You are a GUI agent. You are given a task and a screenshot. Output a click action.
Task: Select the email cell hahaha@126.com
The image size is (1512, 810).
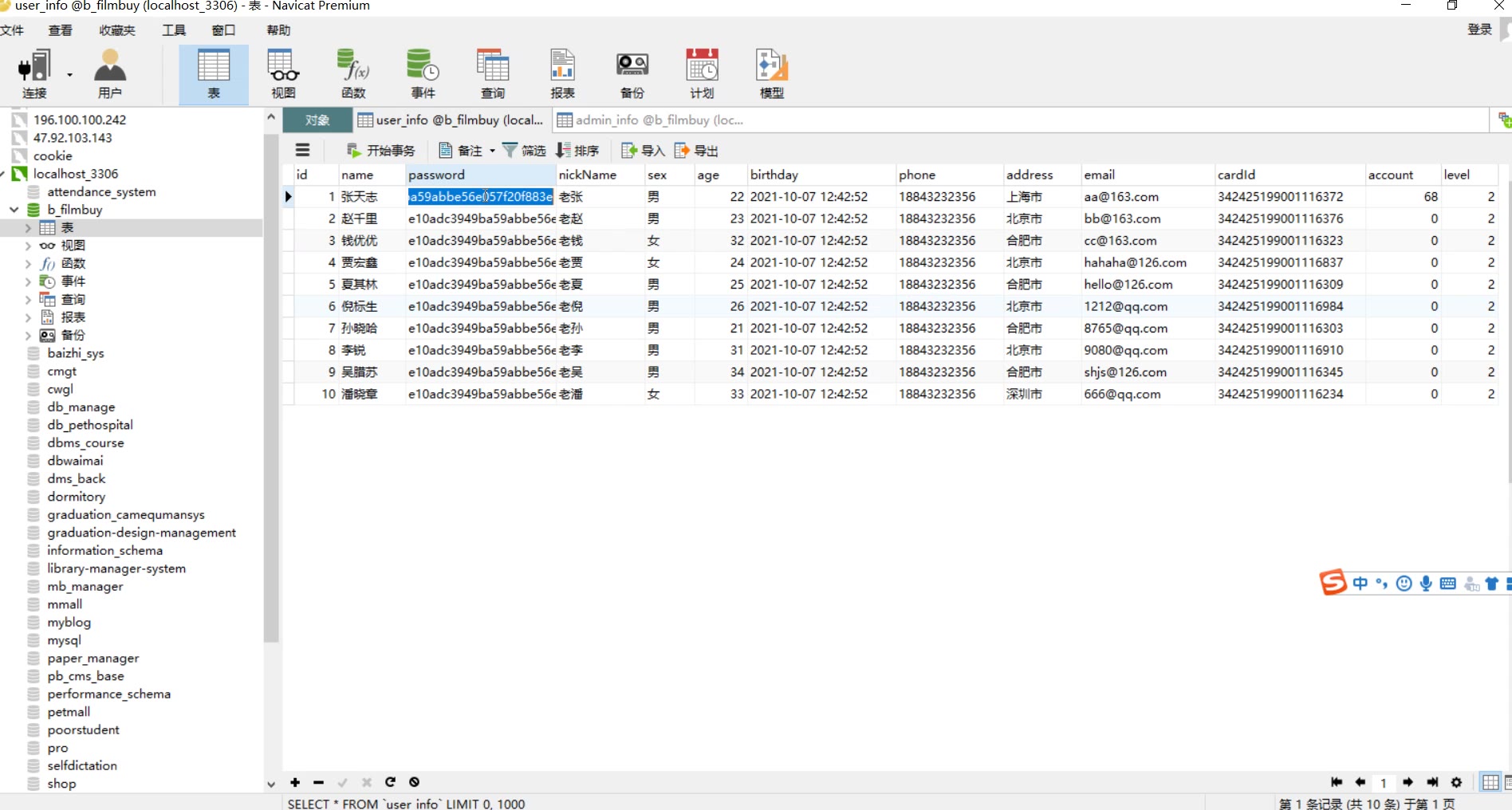pyautogui.click(x=1135, y=262)
